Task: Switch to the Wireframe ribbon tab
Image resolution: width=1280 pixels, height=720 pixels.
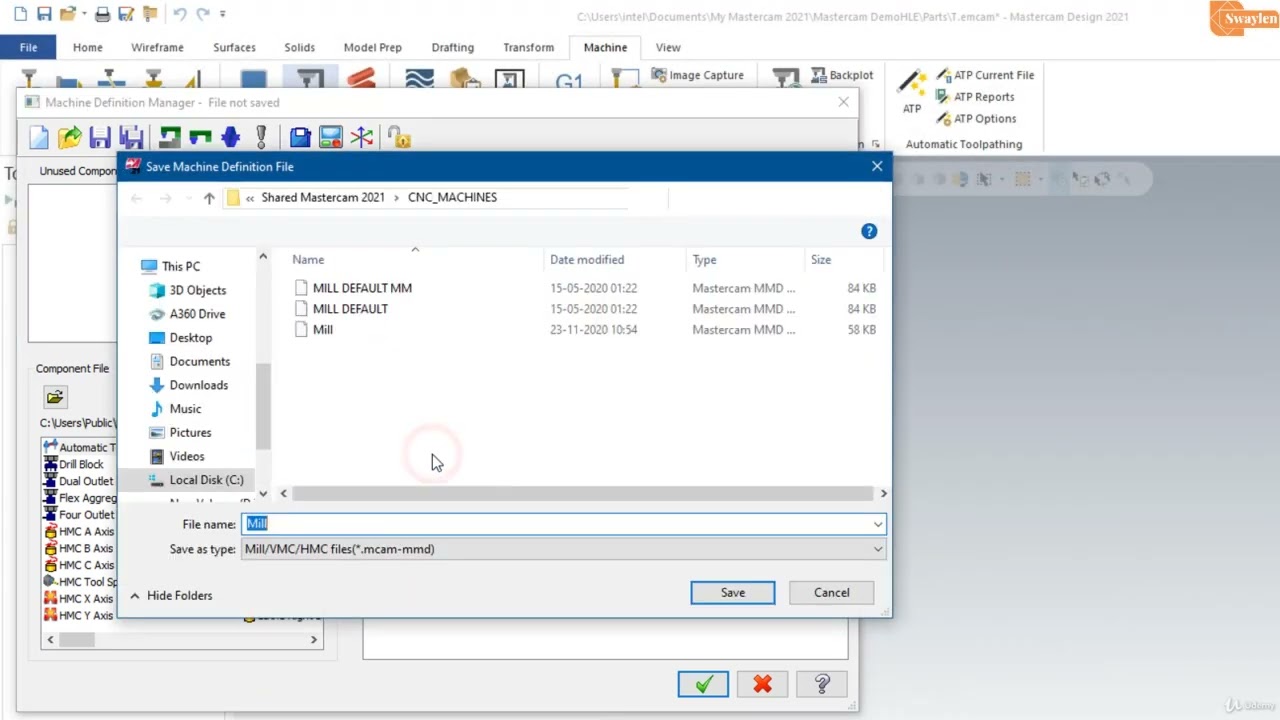Action: (x=157, y=47)
